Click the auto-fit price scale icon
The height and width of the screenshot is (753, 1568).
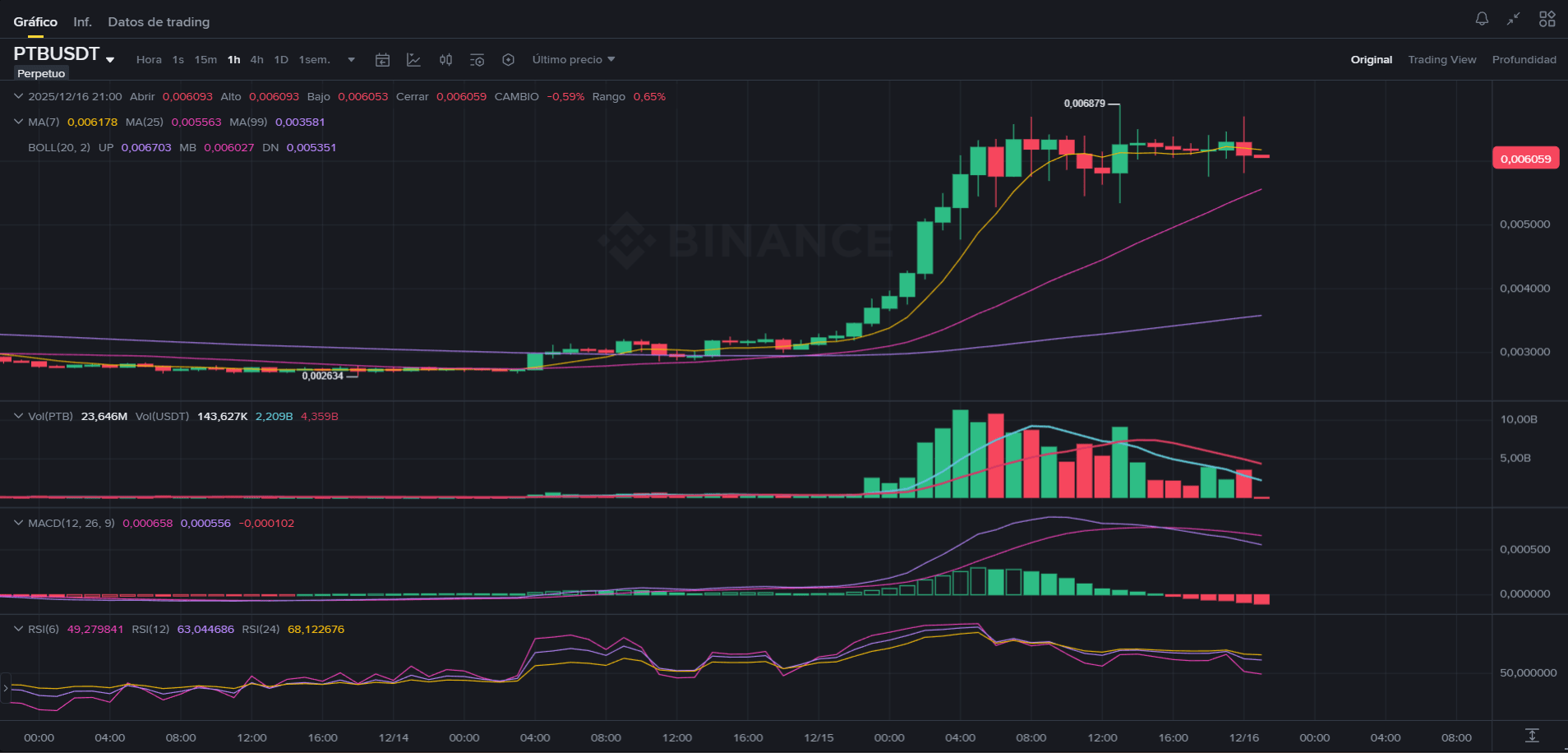pyautogui.click(x=1532, y=736)
